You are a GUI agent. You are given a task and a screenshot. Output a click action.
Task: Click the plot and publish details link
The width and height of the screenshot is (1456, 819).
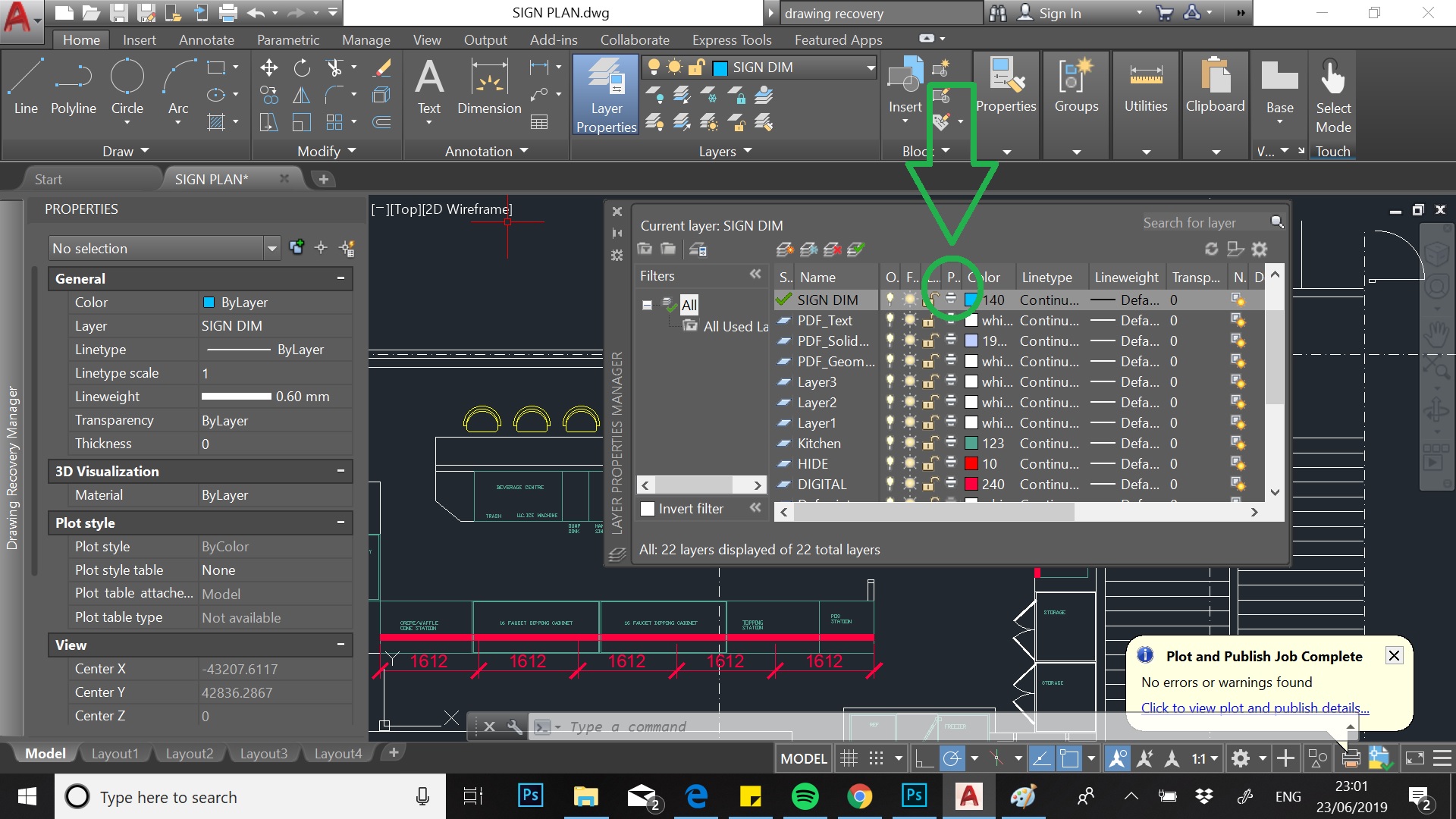[x=1254, y=707]
